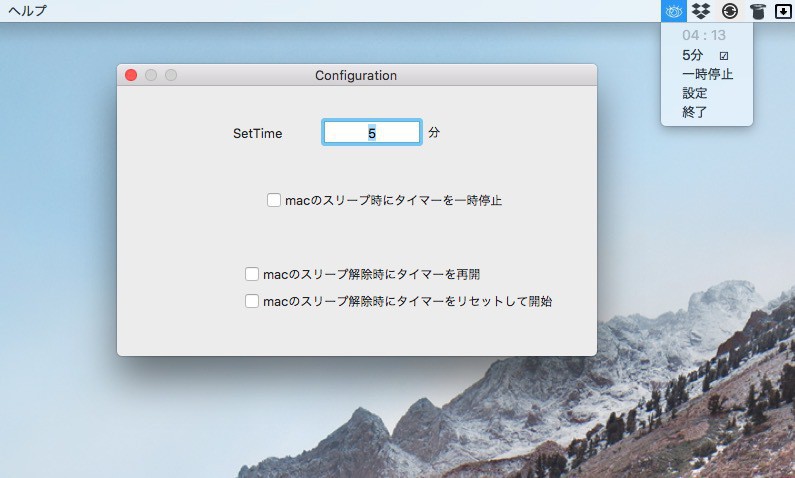Click the eye timer menu bar icon

pos(674,11)
